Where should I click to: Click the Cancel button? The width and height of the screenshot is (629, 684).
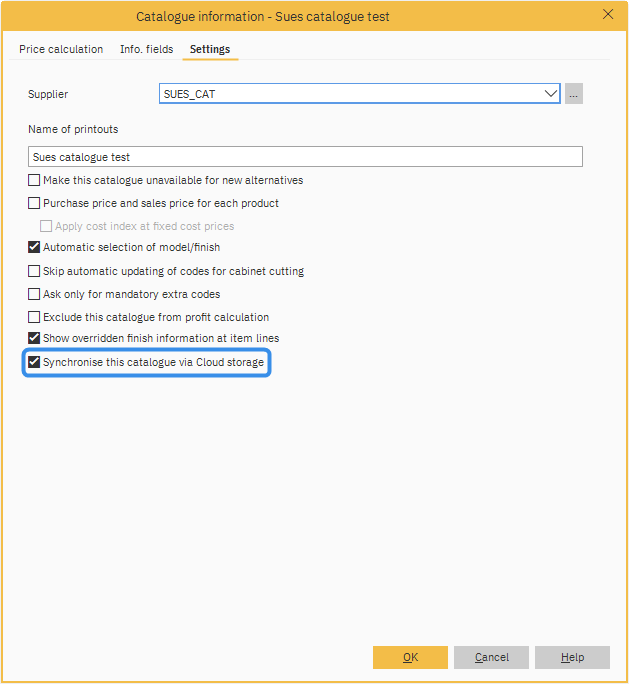click(491, 657)
